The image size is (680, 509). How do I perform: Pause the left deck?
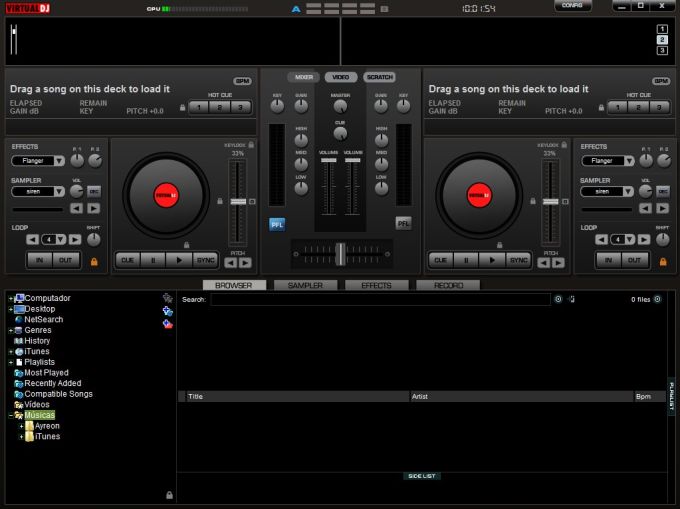click(x=153, y=260)
